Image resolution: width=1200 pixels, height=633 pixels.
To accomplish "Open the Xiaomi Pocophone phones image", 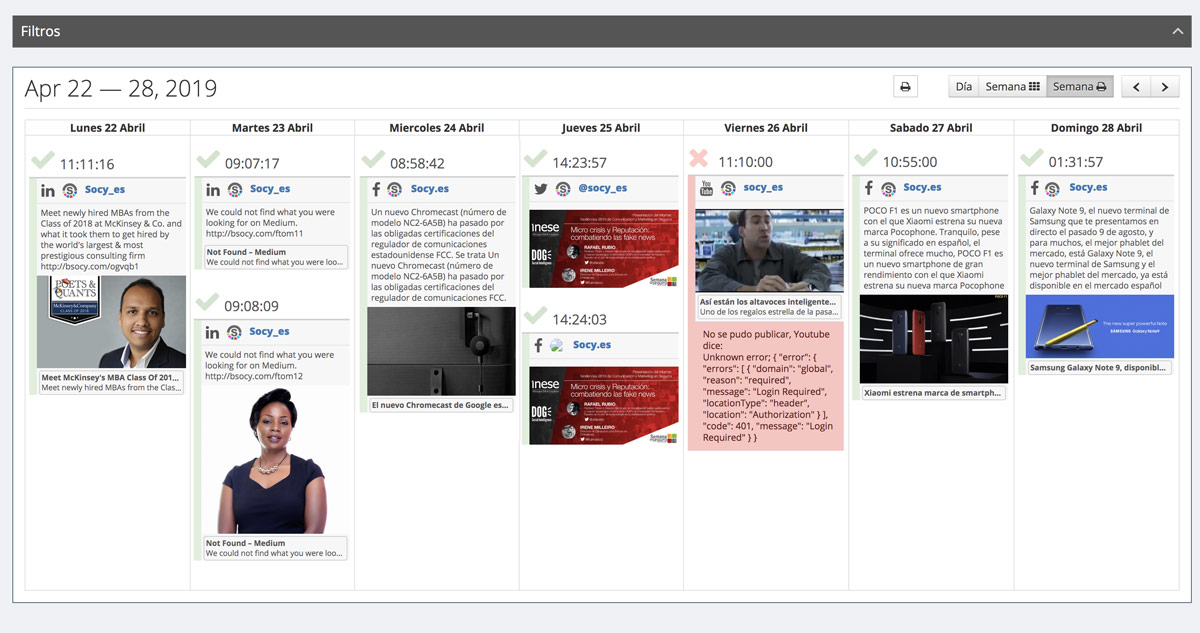I will pos(934,339).
